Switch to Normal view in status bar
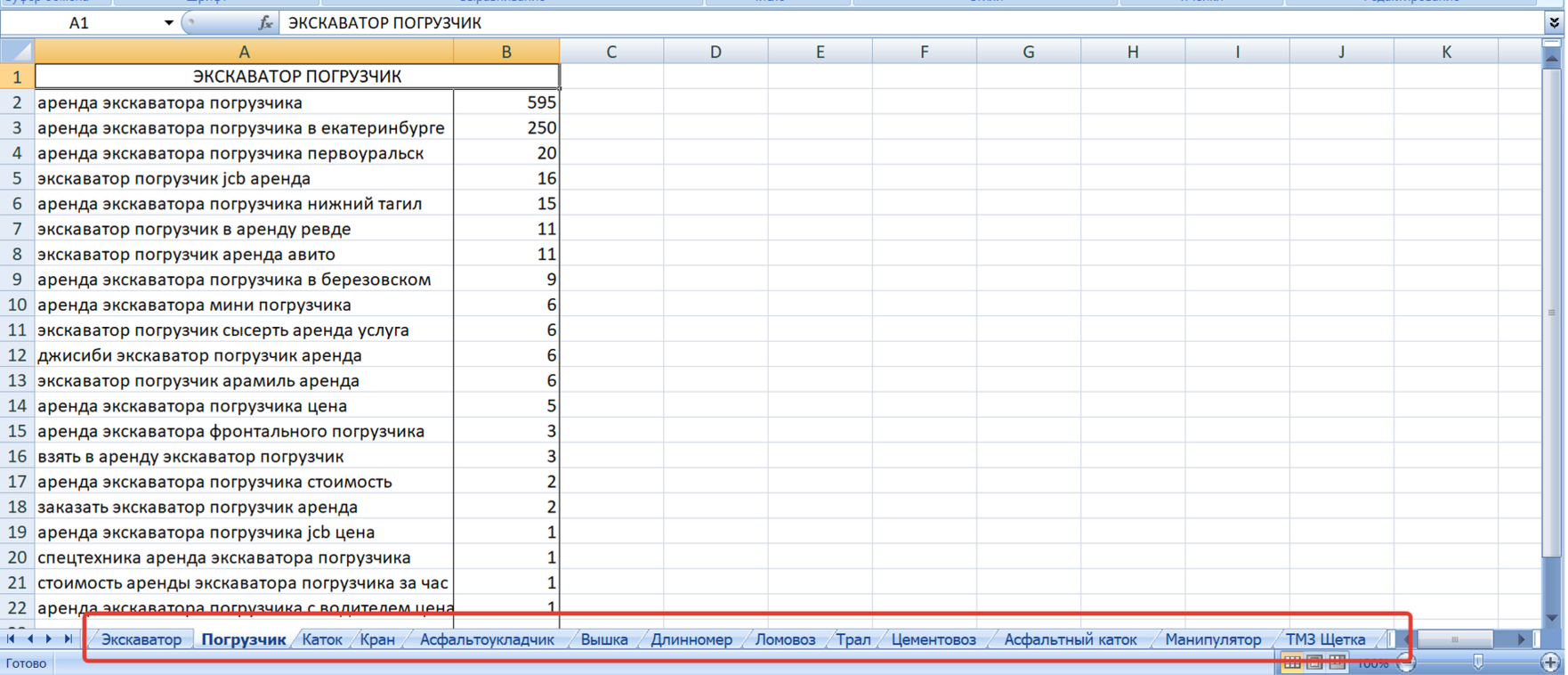Viewport: 1568px width, 675px height. pos(1292,663)
